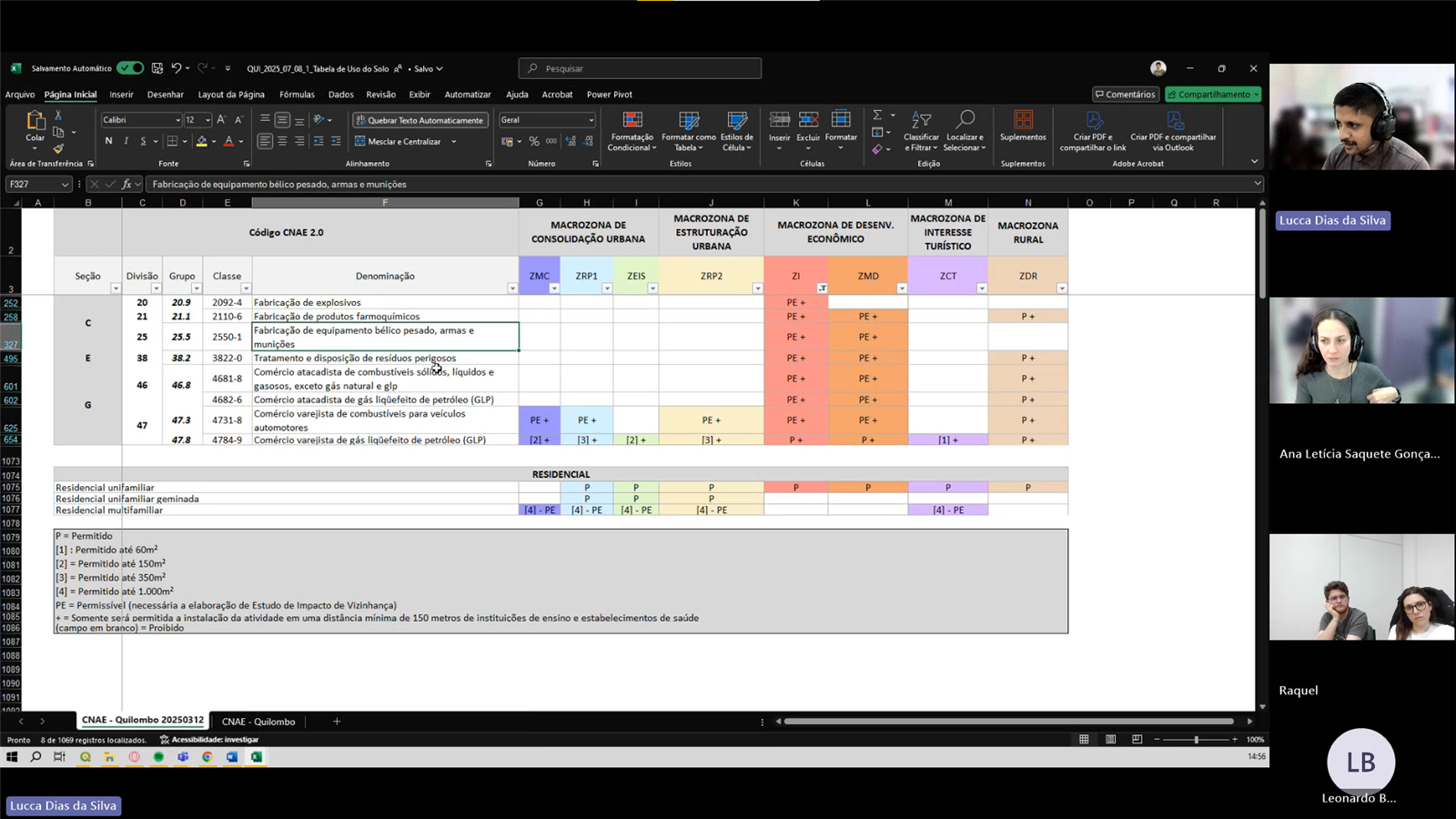The image size is (1456, 819).
Task: Switch to page layout view in status bar
Action: pos(1110,739)
